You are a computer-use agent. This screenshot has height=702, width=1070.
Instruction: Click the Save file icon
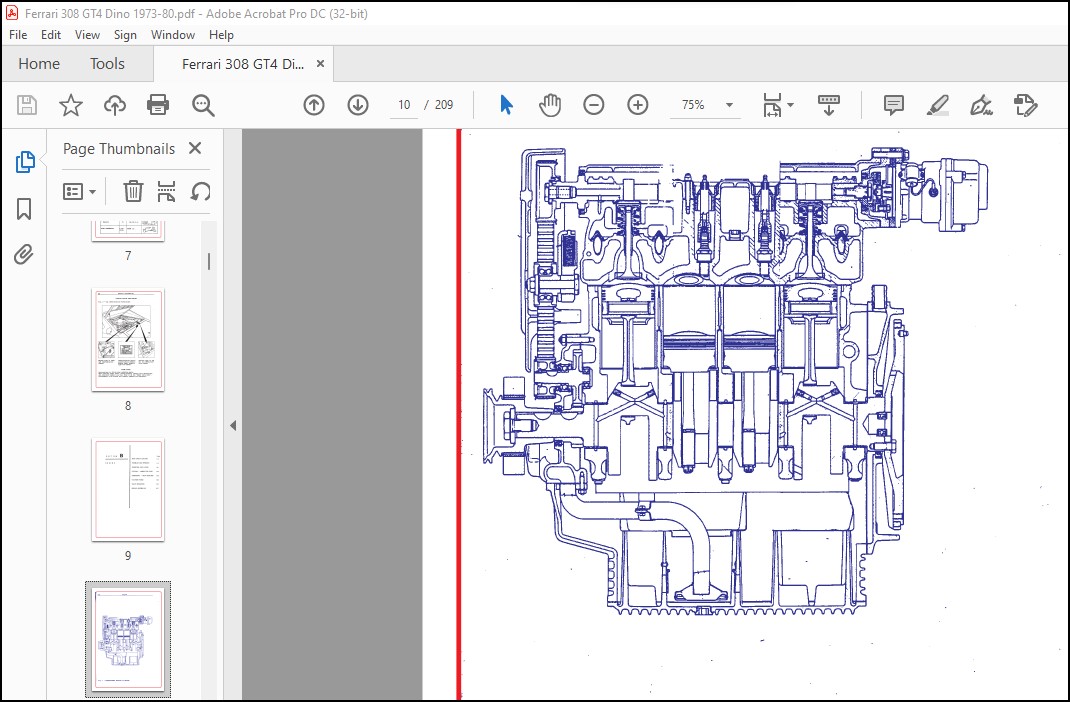[x=27, y=105]
